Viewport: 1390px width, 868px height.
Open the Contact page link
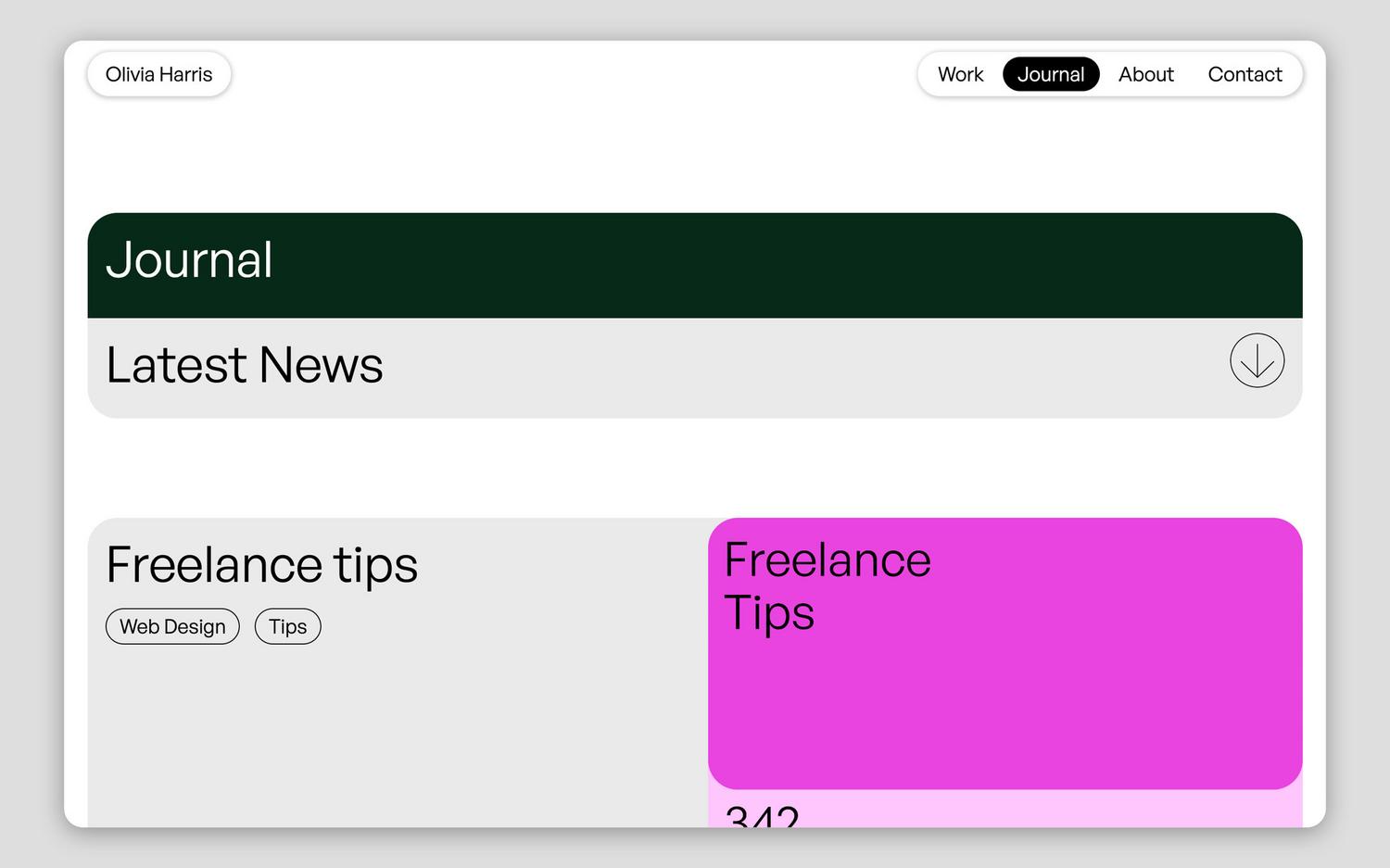point(1245,74)
